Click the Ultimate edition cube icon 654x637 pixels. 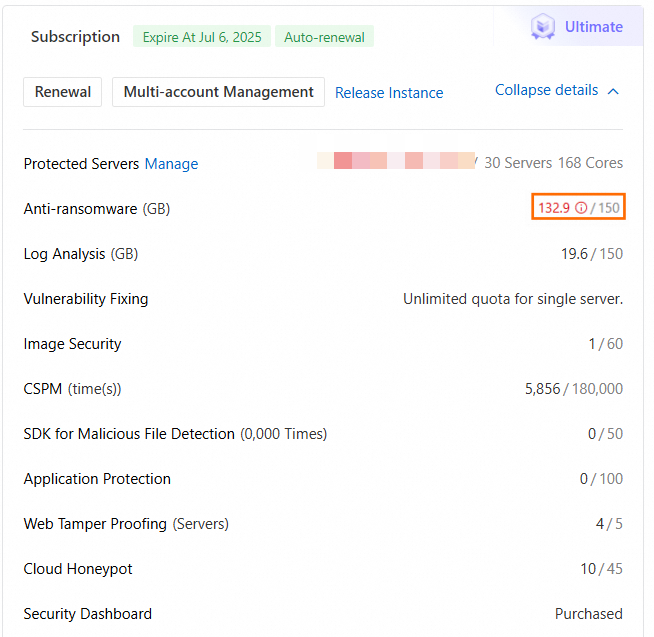point(543,27)
